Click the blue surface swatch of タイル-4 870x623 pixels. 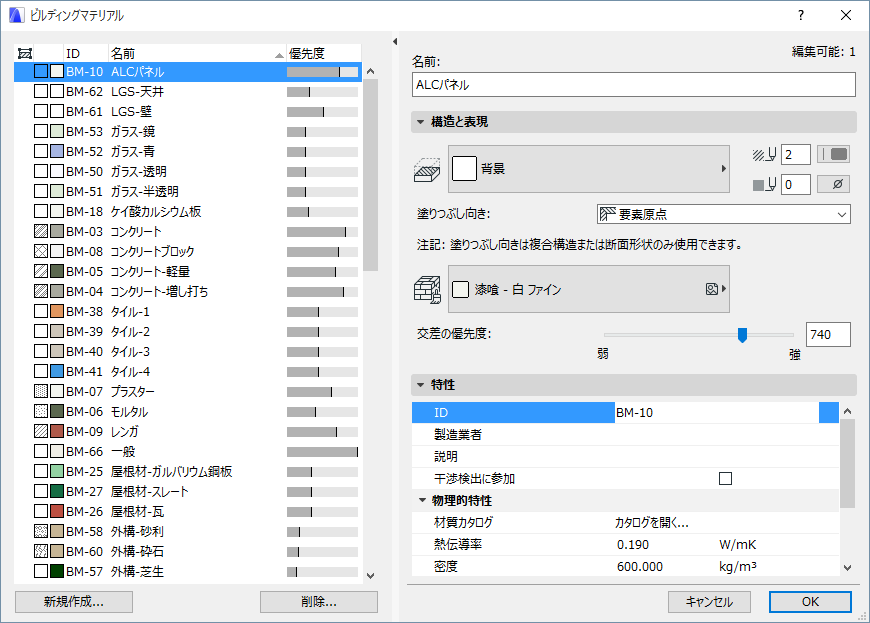pos(57,371)
